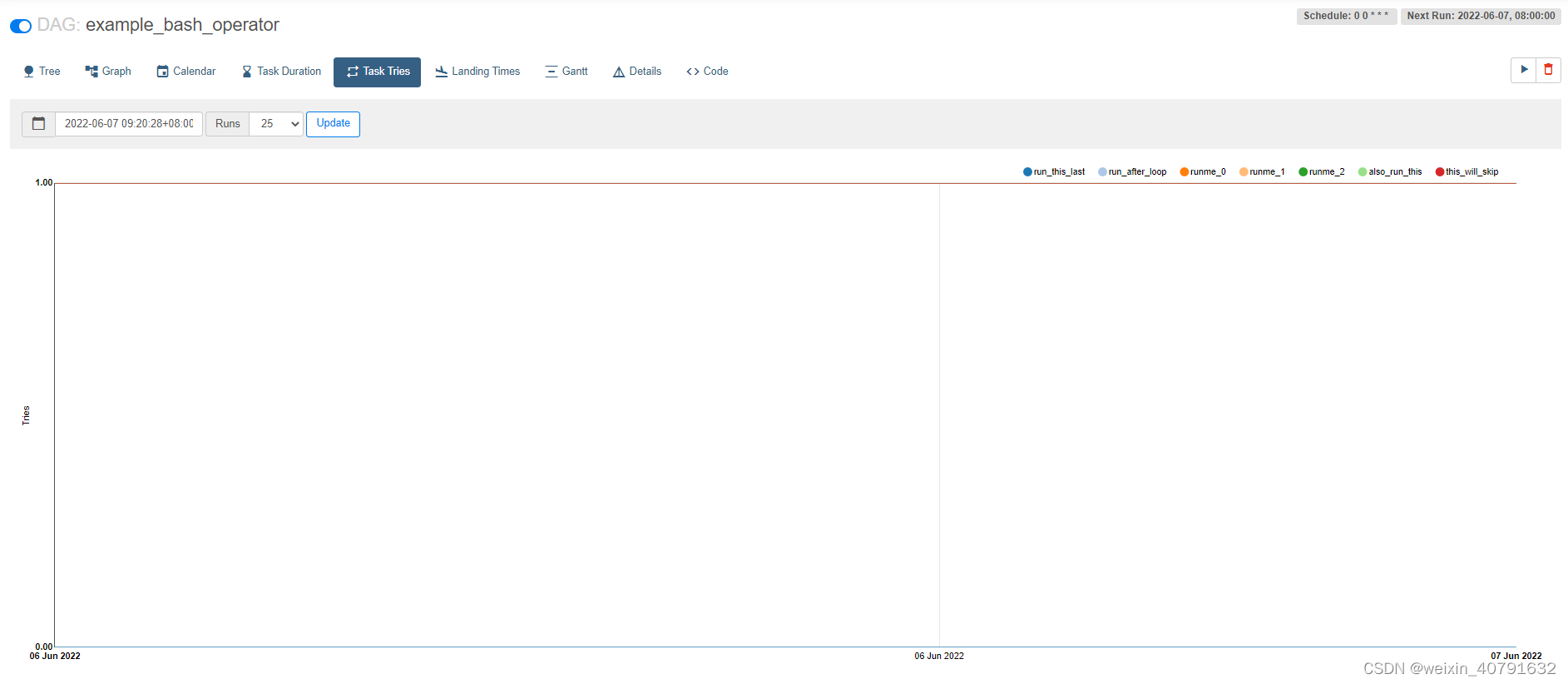
Task: Toggle runme_0 series in legend
Action: pos(1203,172)
